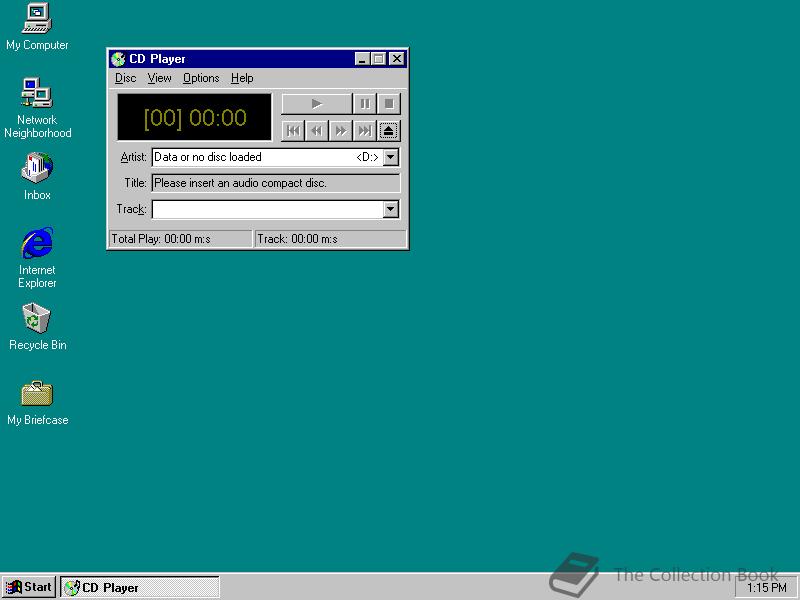
Task: Close the CD Player window
Action: (397, 59)
